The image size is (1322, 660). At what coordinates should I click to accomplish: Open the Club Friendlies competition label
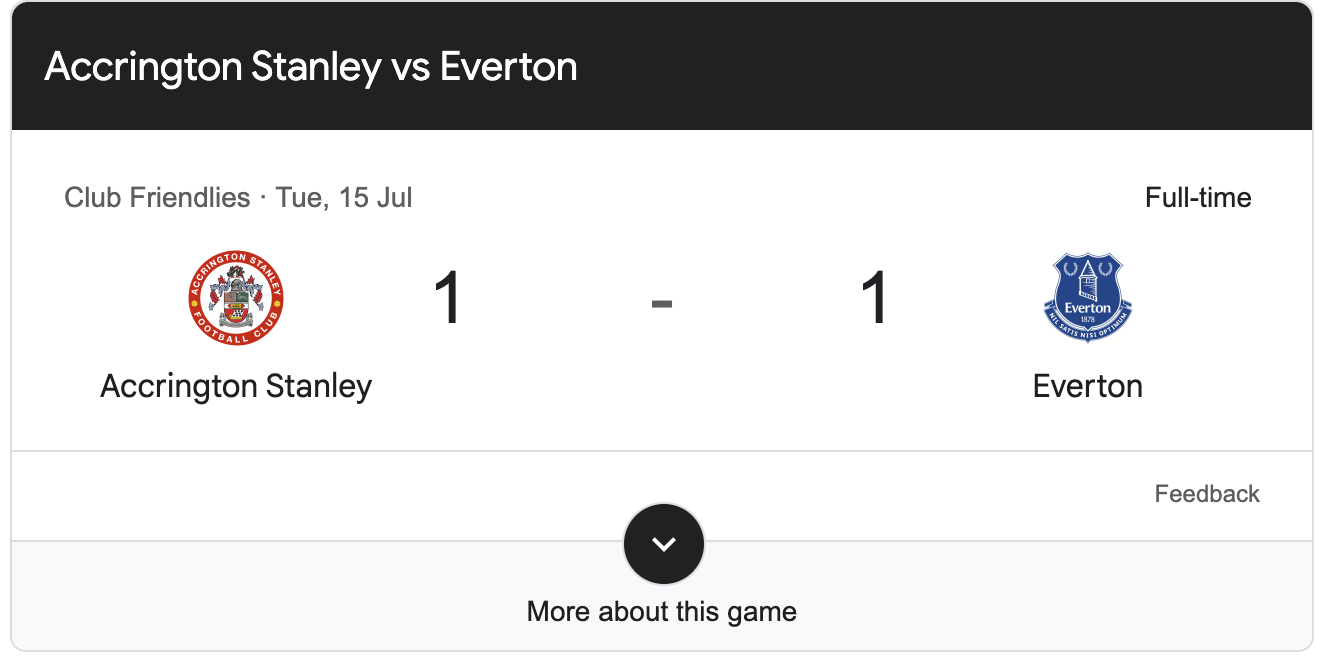[157, 197]
